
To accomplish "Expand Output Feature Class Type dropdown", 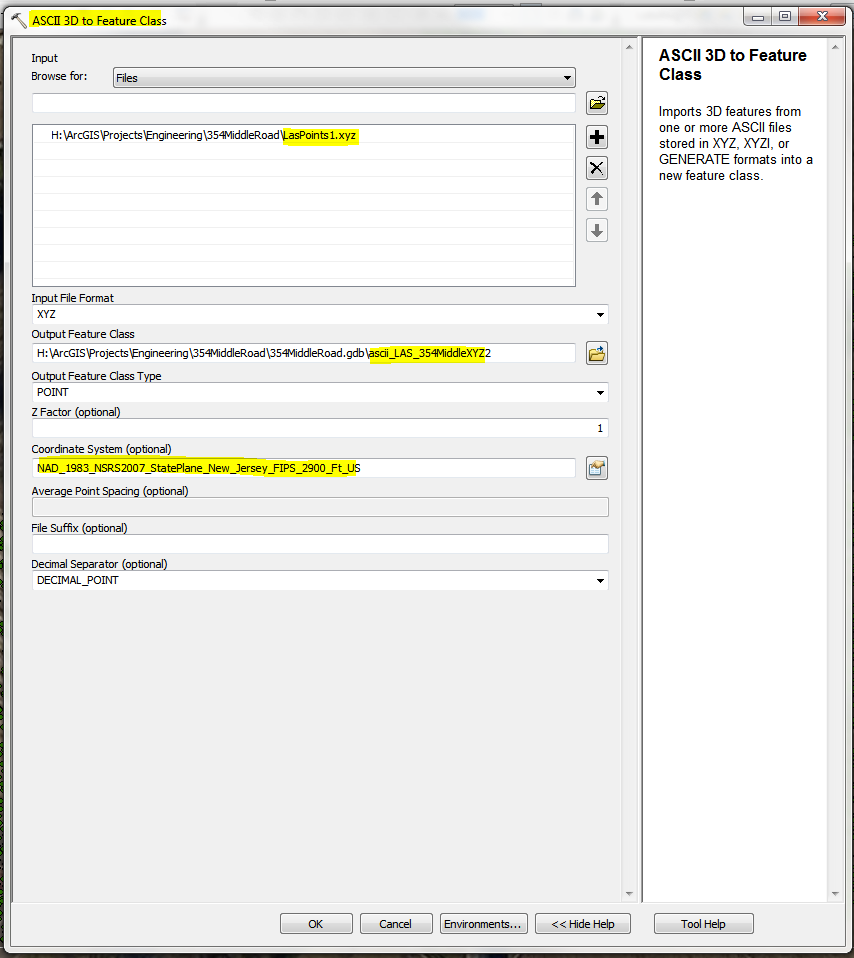I will point(319,392).
